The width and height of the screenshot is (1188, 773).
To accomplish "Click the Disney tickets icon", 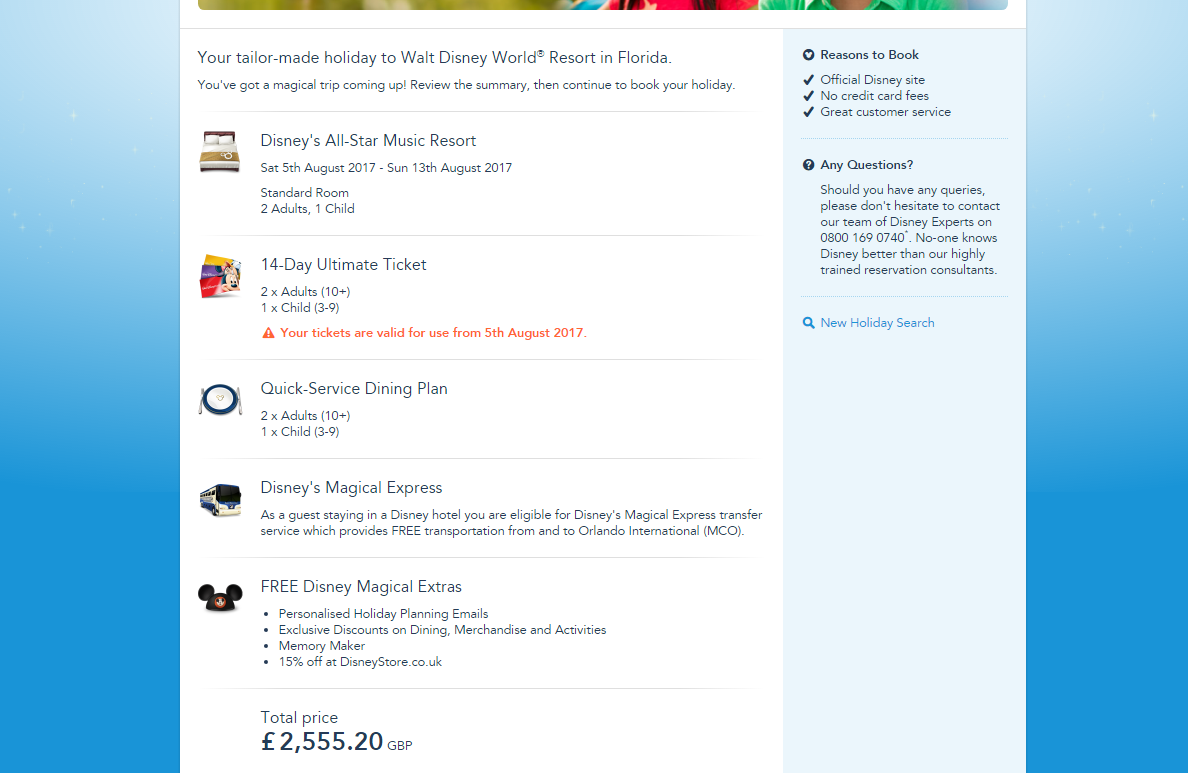I will 221,276.
